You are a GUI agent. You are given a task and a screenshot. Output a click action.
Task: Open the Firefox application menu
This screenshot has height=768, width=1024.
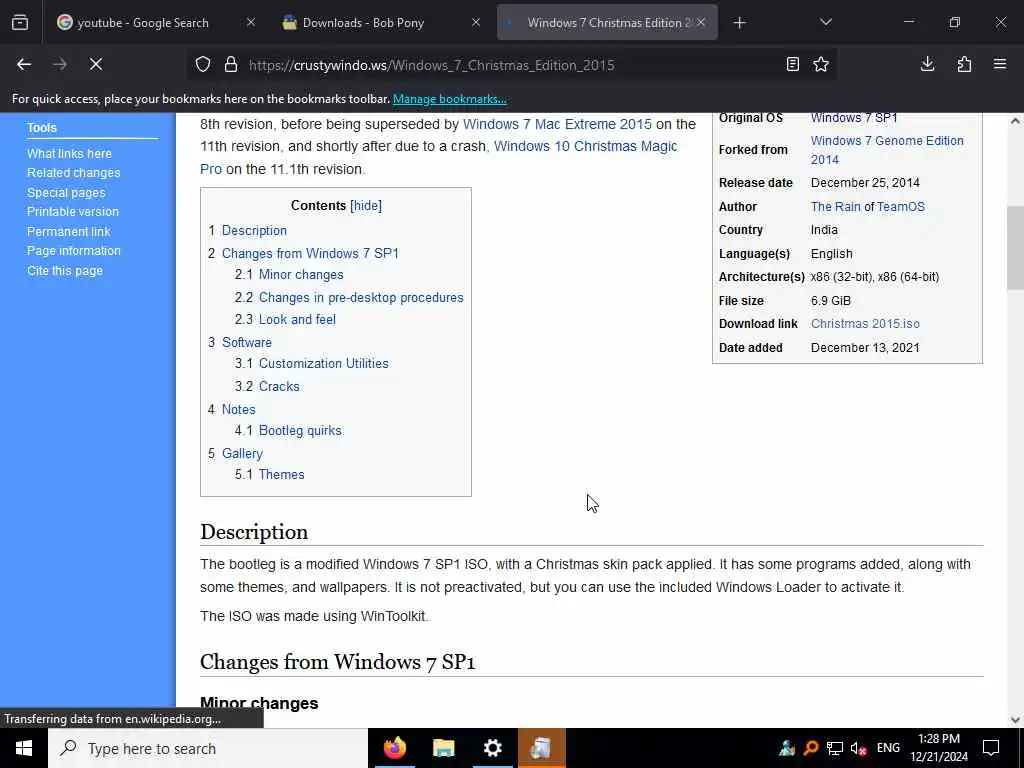(1000, 64)
